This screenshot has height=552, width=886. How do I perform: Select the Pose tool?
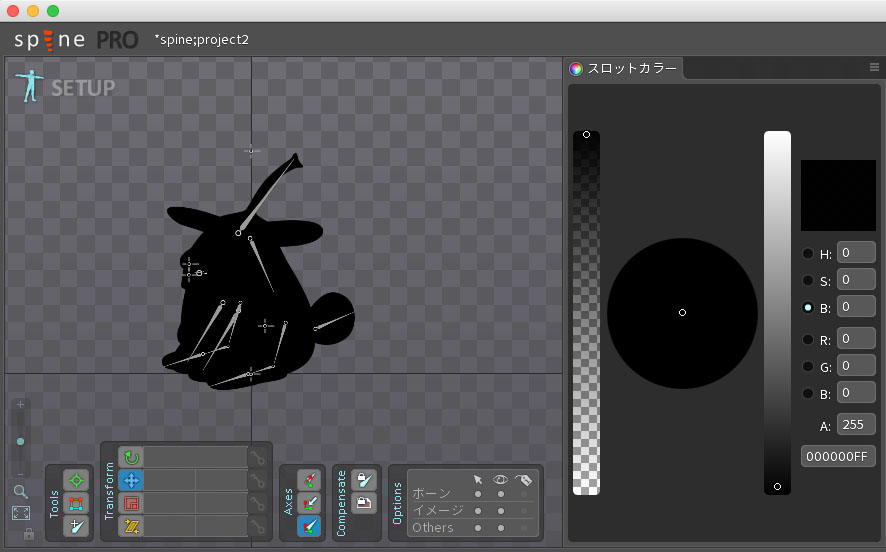click(x=76, y=480)
